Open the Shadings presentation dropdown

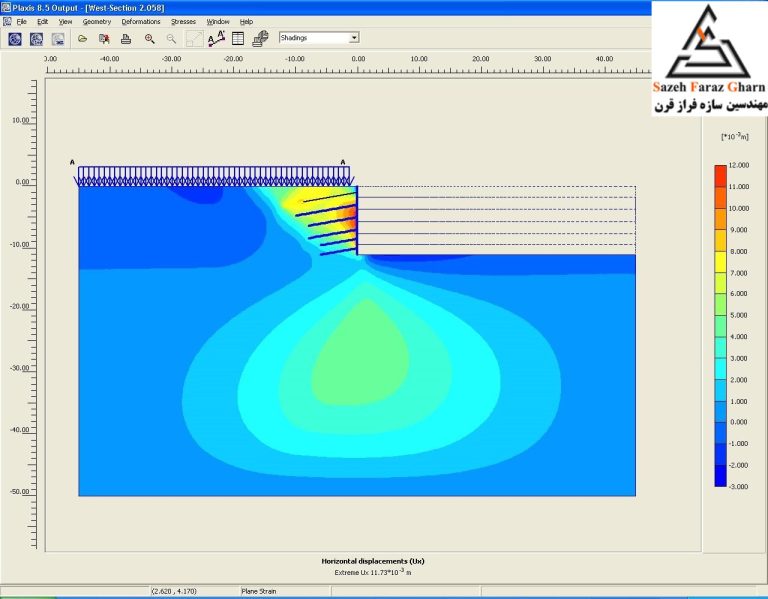click(x=319, y=38)
